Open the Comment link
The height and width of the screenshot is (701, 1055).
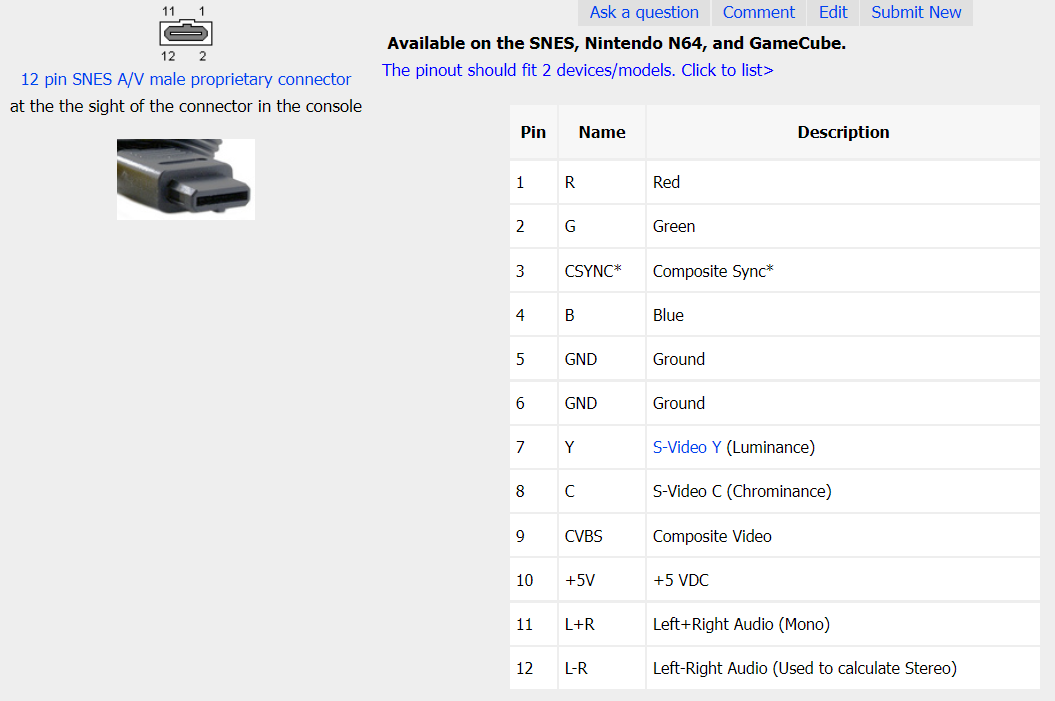pos(758,12)
